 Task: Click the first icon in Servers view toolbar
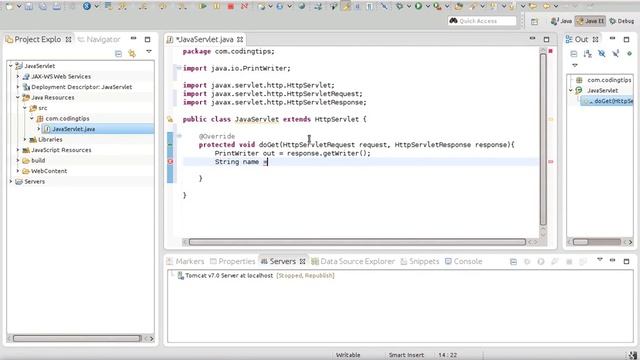[513, 262]
